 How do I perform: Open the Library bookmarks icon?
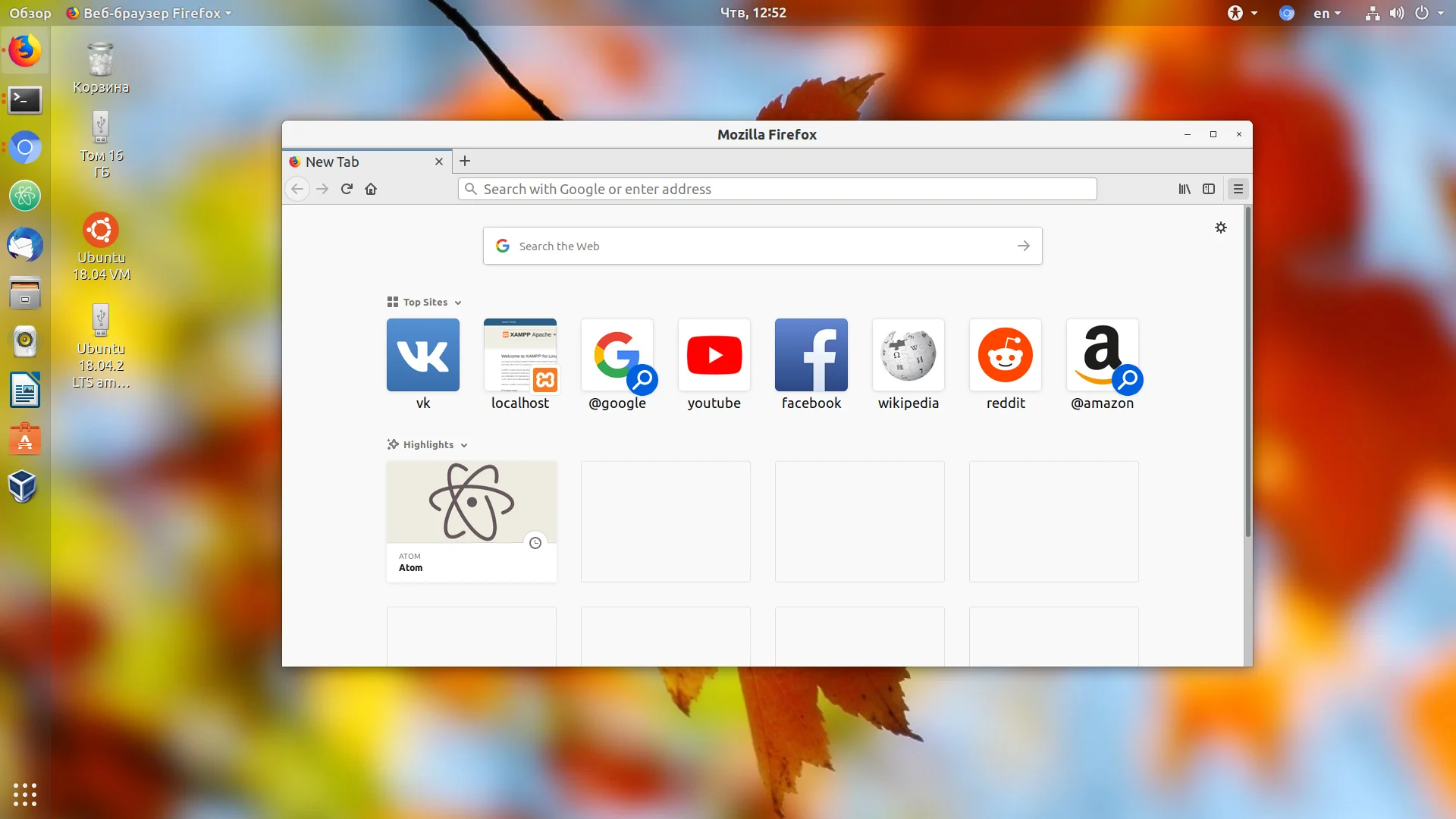1184,189
